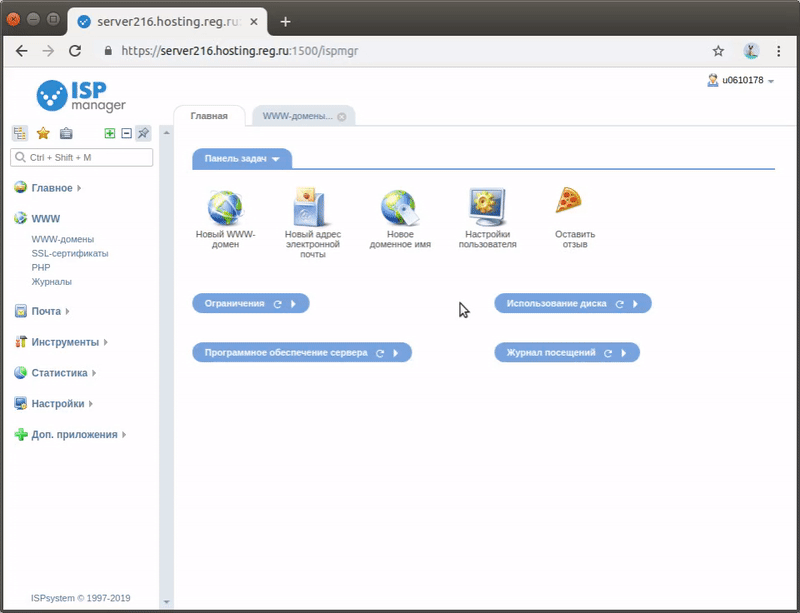Screen dimensions: 800x613
Task: Collapse the Панель задач dropdown
Action: pyautogui.click(x=242, y=158)
